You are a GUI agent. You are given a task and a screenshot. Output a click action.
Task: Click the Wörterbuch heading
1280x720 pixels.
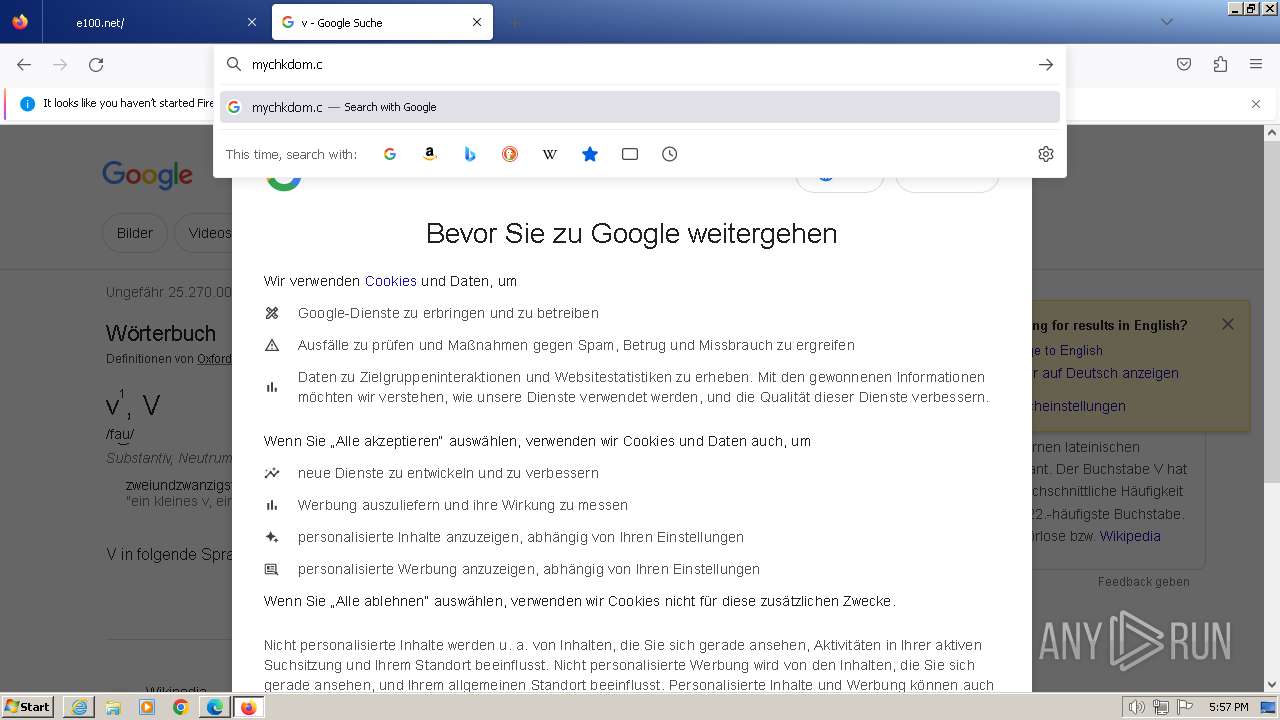pos(161,333)
